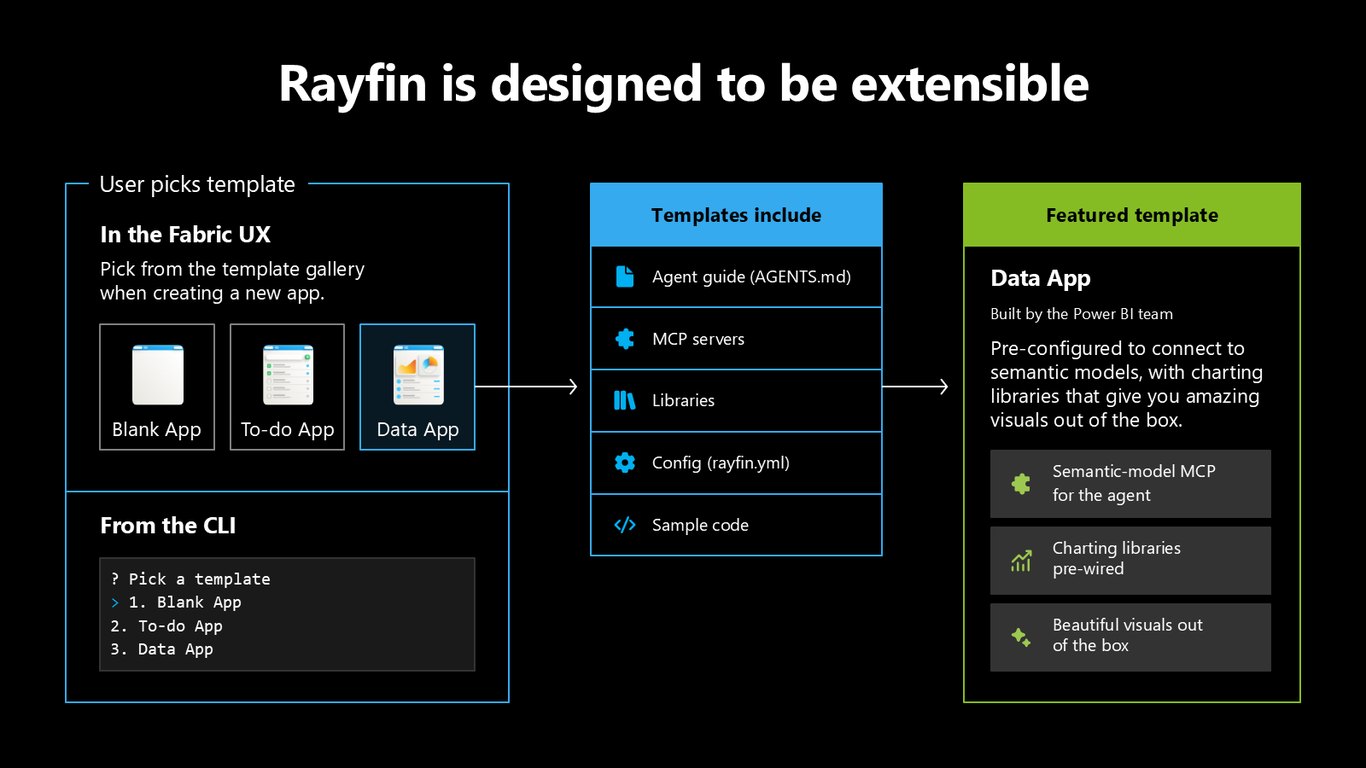Click the 'Charting libraries pre-wired' card
This screenshot has width=1366, height=768.
click(1130, 561)
